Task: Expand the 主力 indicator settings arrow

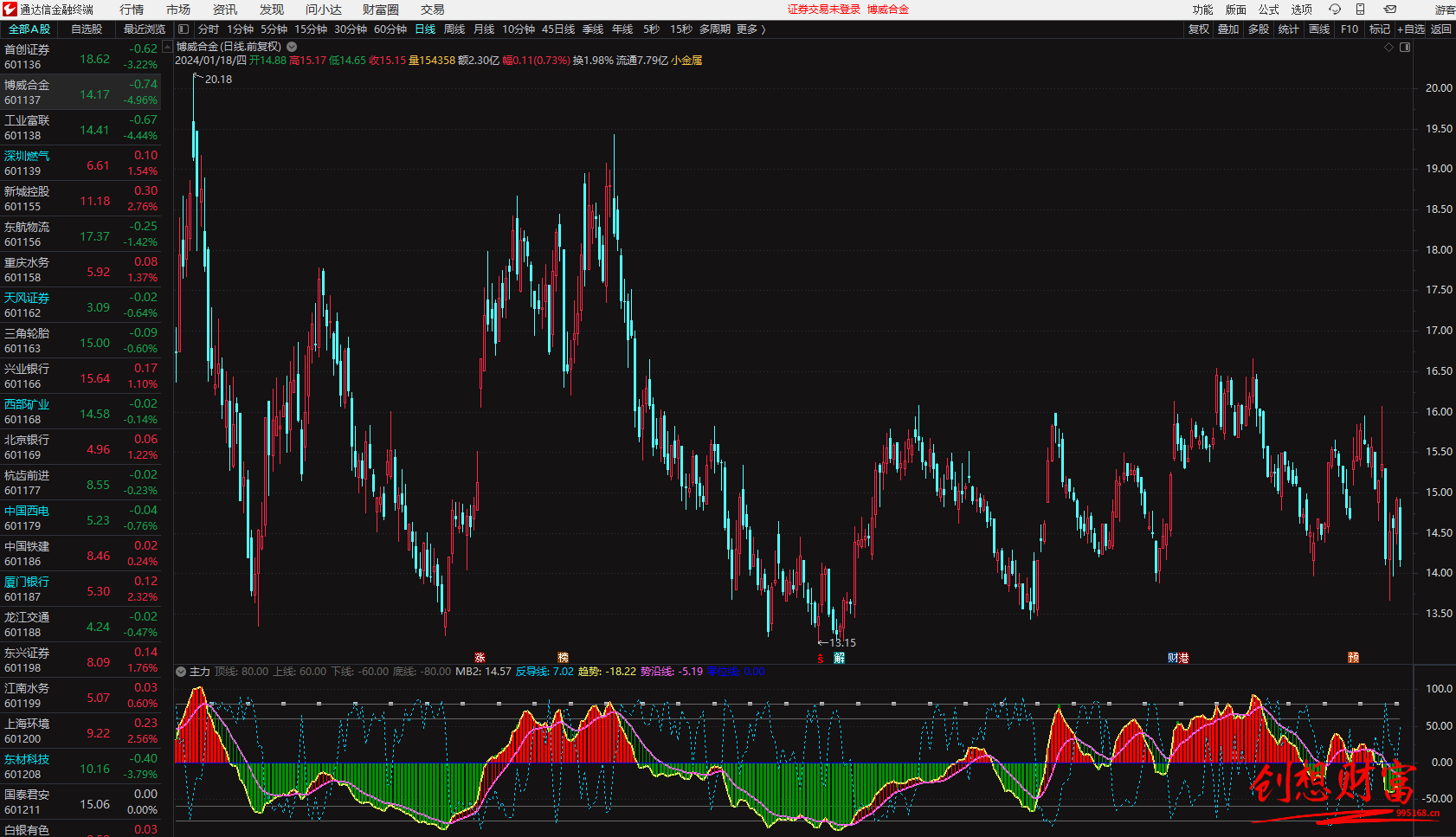Action: tap(181, 672)
